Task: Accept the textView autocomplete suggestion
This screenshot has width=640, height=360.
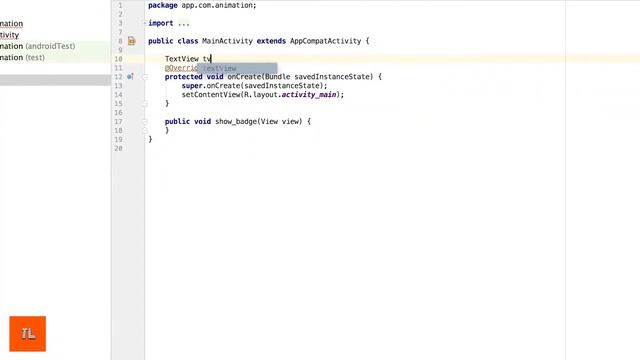Action: click(237, 68)
